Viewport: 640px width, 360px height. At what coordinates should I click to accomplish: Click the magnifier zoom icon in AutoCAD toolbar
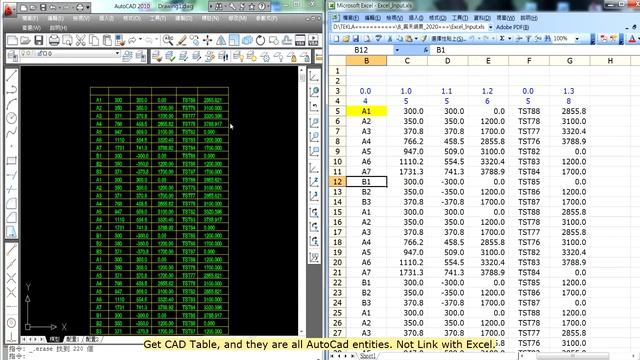[x=168, y=40]
